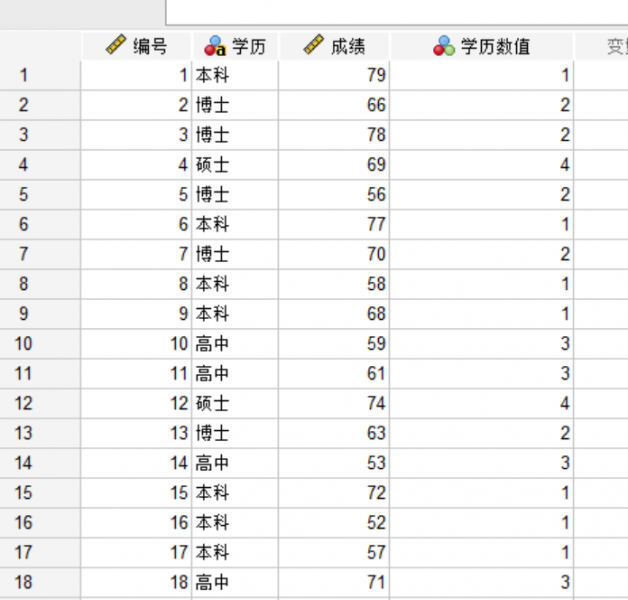
Task: Click the 成绩 cell showing 53
Action: pos(334,463)
